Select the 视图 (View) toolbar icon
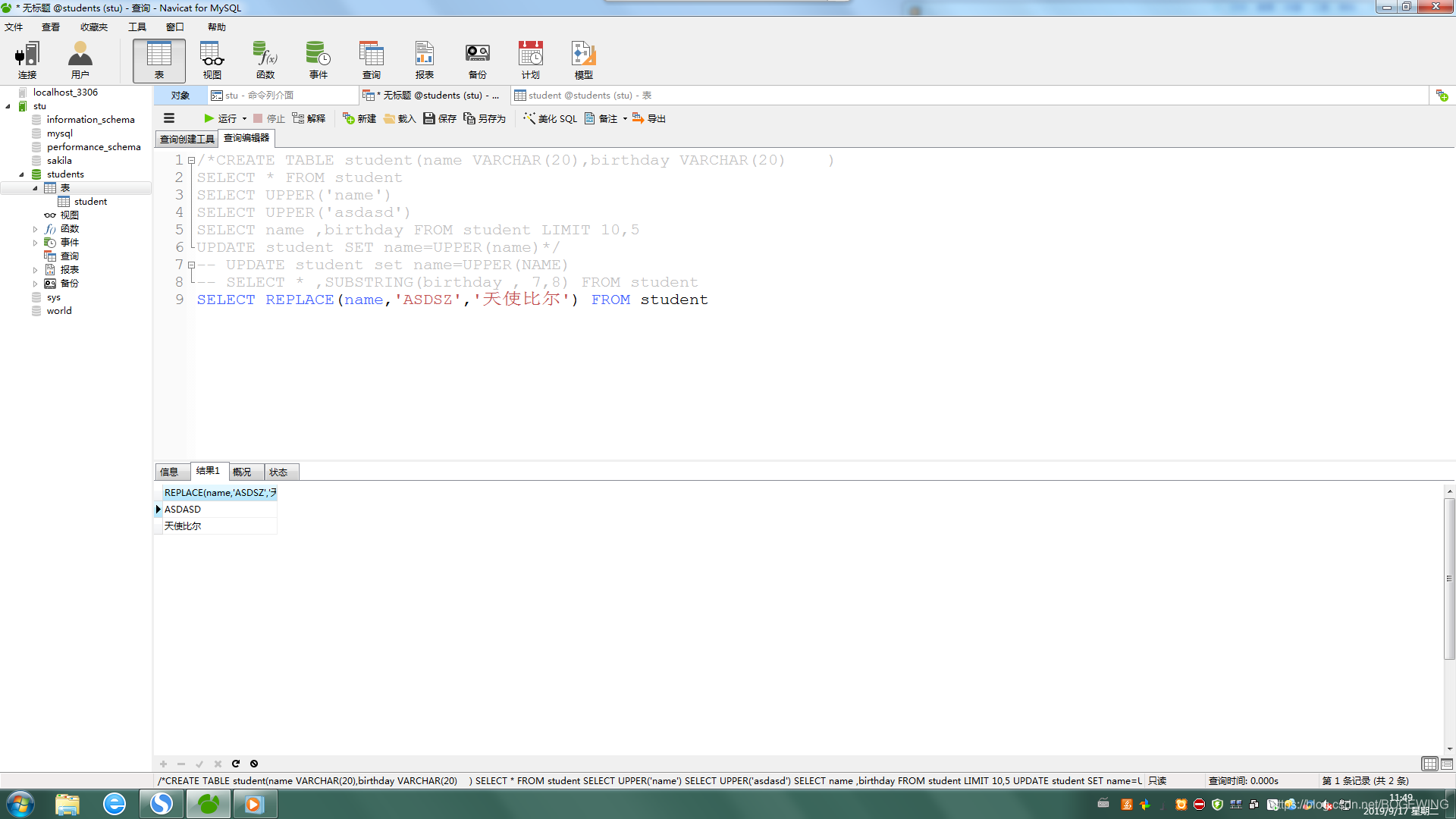The width and height of the screenshot is (1456, 819). tap(212, 60)
